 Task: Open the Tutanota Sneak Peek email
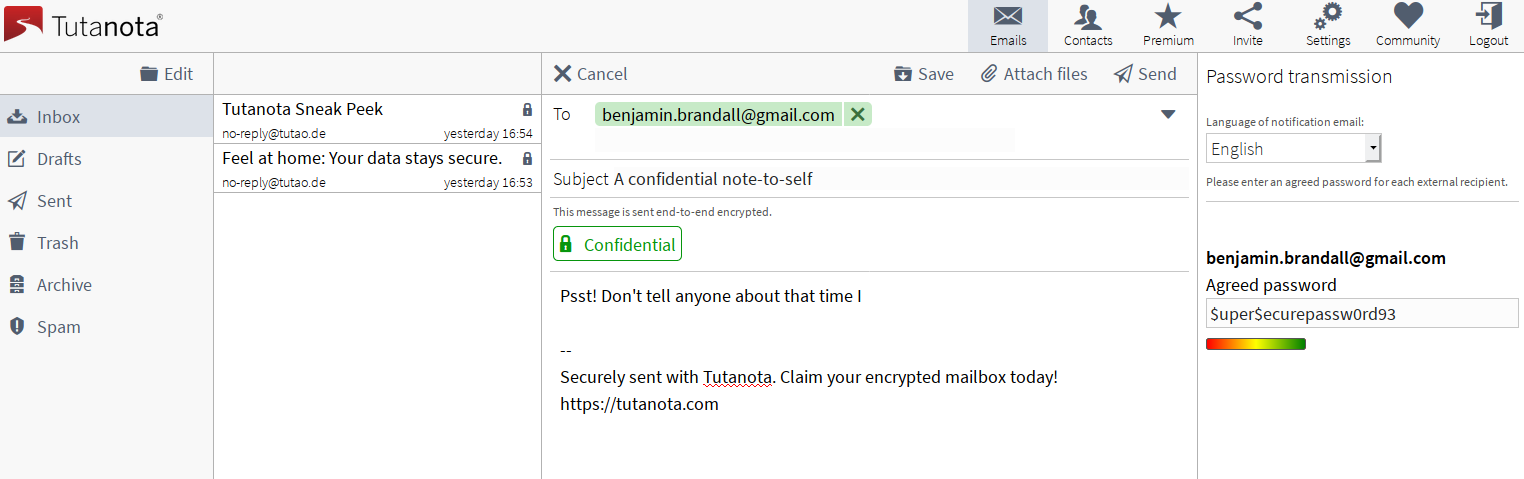pos(377,120)
